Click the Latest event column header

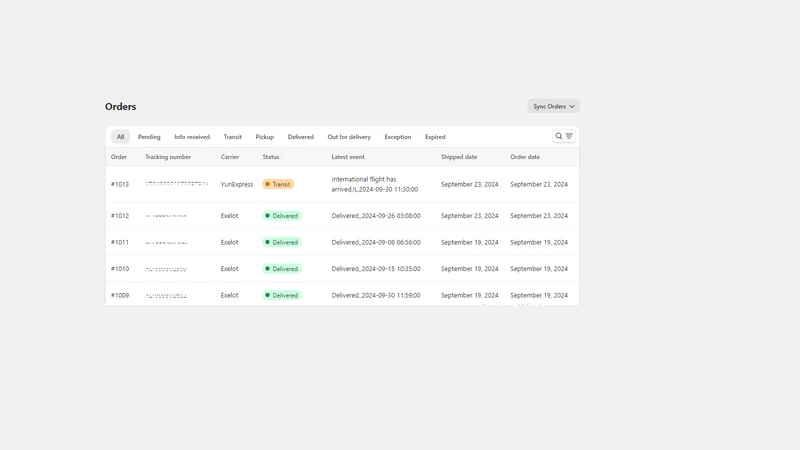[348, 157]
